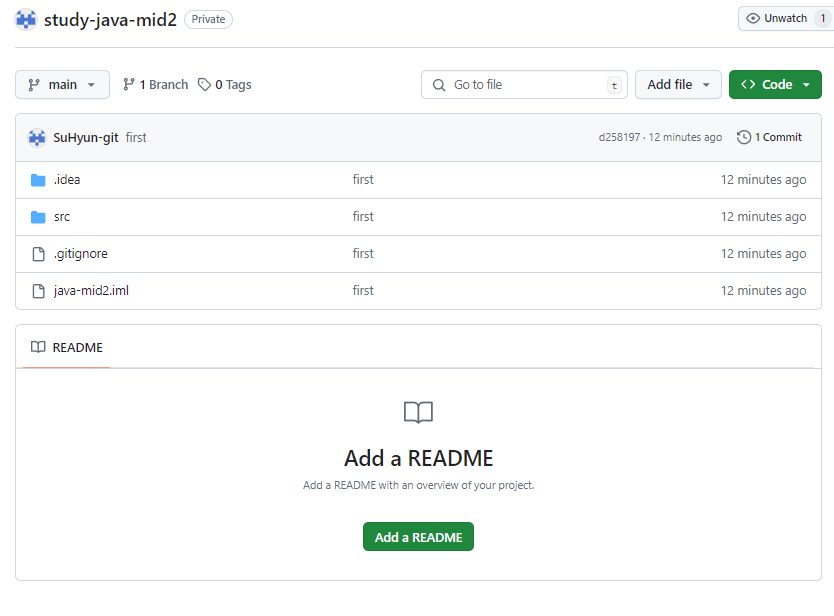Click the 'first' commit message on .idea row
834x616 pixels.
coord(363,180)
